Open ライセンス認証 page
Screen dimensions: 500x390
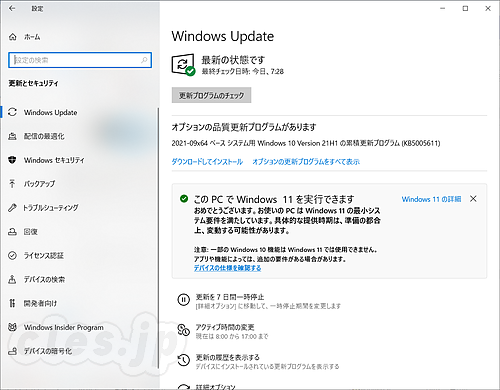pyautogui.click(x=79, y=256)
